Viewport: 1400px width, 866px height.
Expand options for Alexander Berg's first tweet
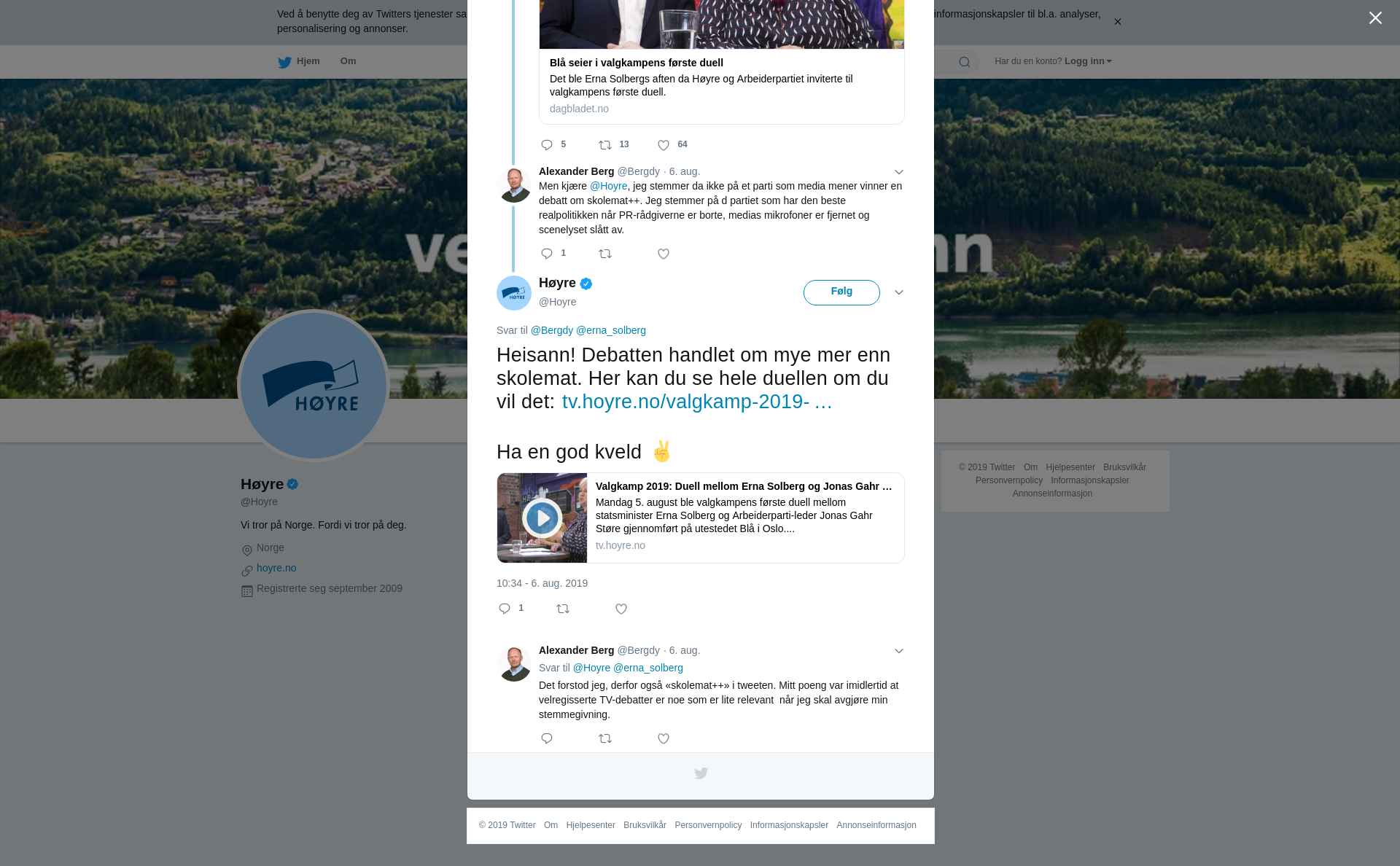tap(899, 172)
